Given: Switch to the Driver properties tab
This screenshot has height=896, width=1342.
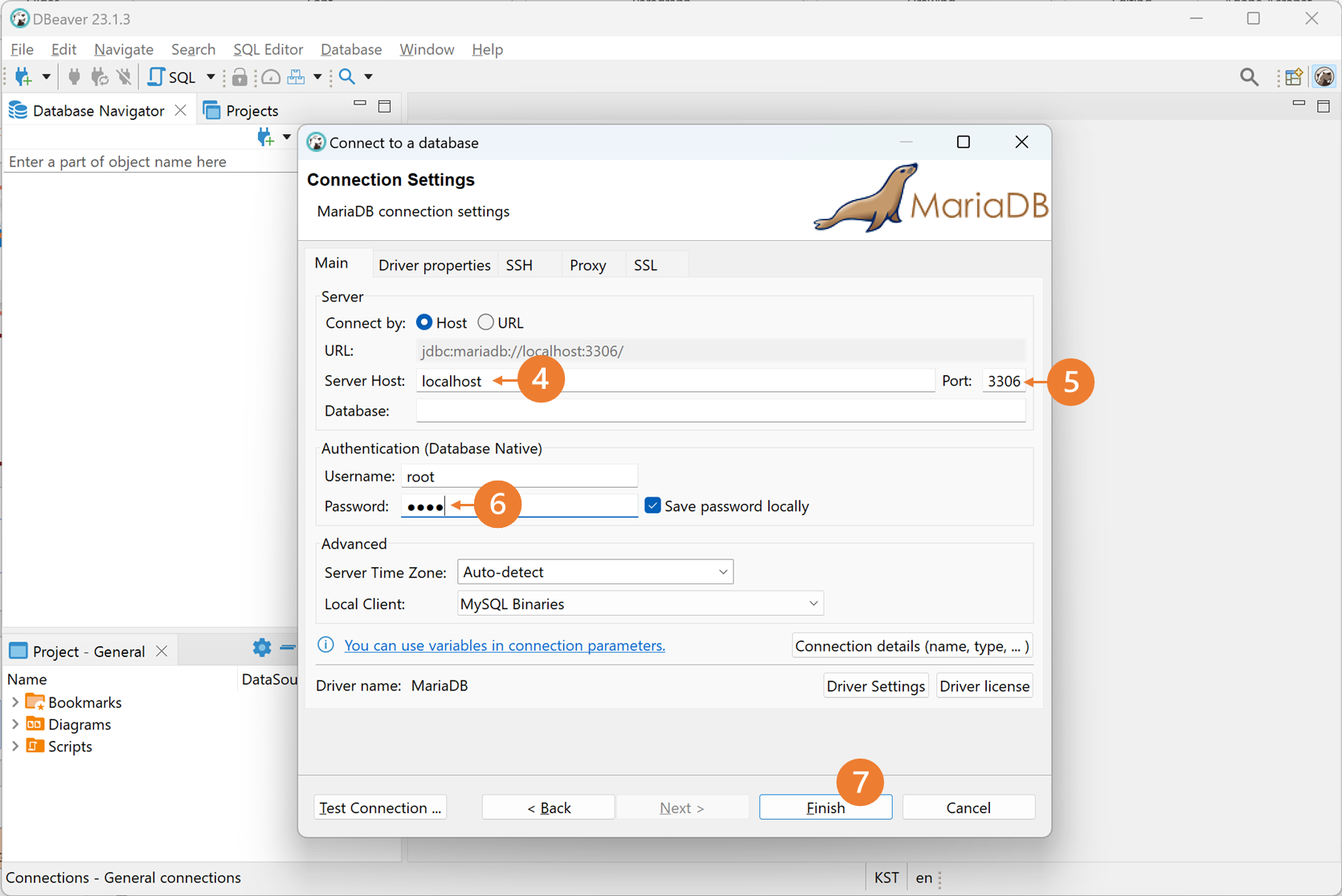Looking at the screenshot, I should pyautogui.click(x=435, y=264).
